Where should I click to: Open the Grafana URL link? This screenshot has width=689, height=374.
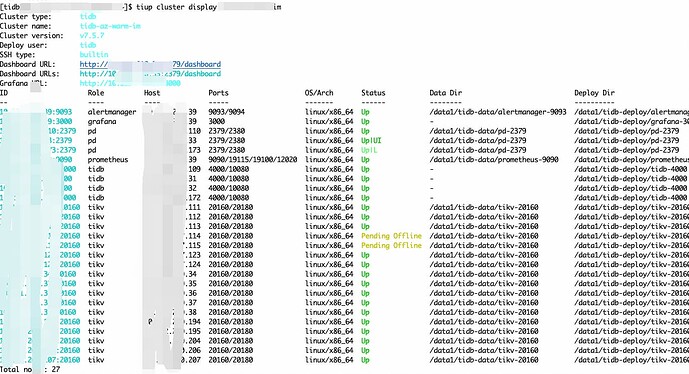pyautogui.click(x=130, y=84)
